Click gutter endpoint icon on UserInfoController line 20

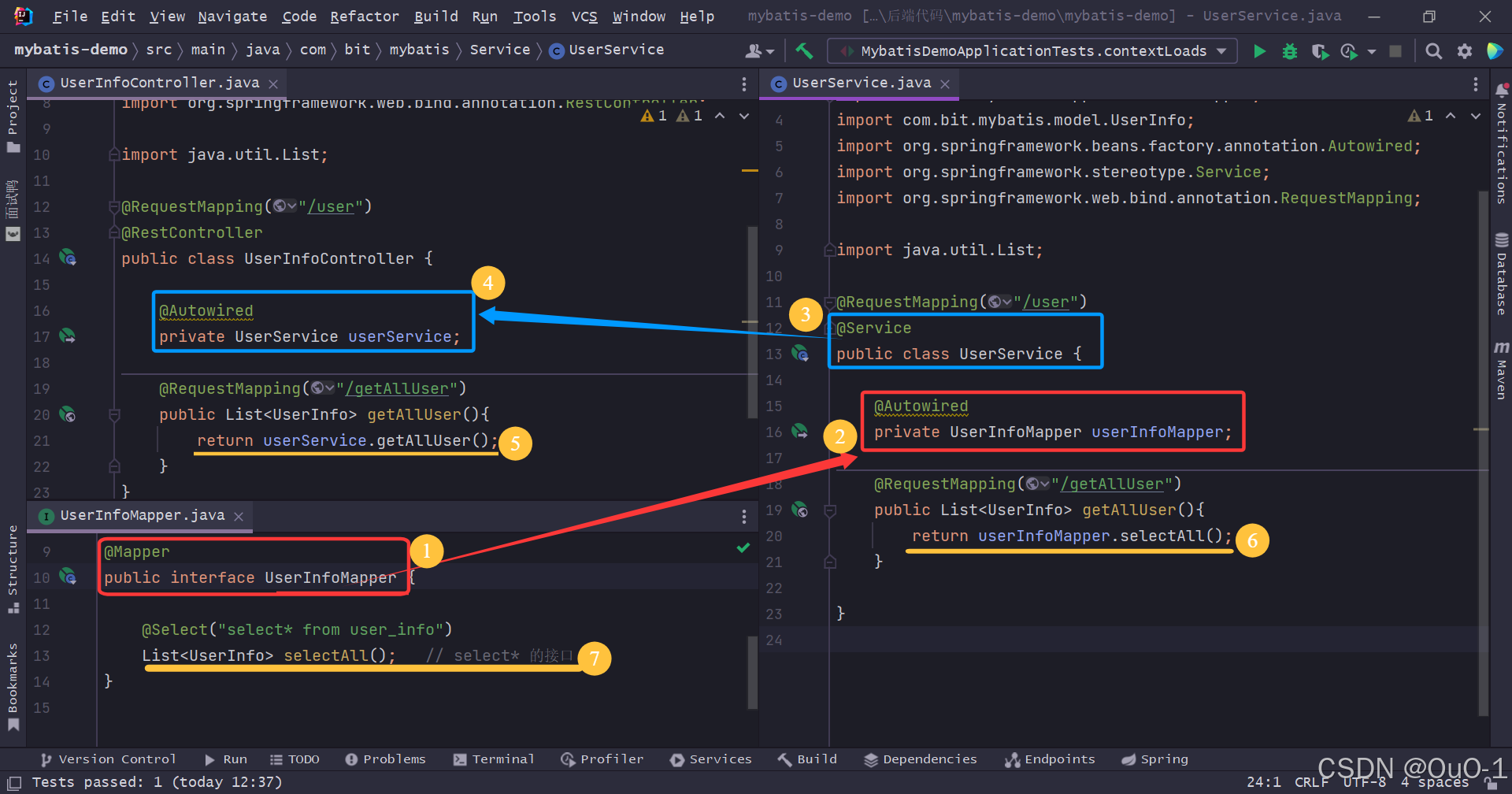point(68,414)
